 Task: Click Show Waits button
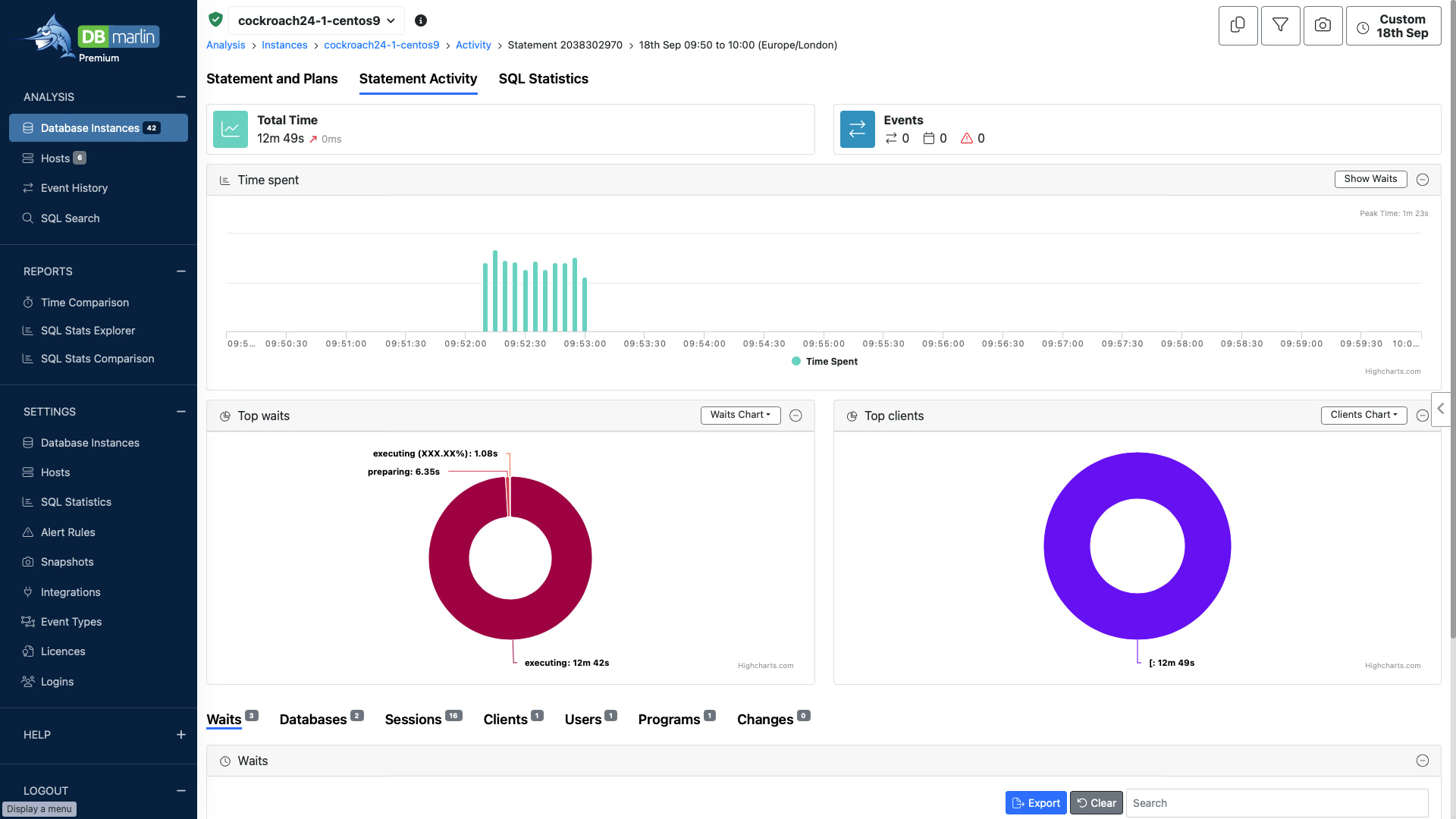point(1370,179)
